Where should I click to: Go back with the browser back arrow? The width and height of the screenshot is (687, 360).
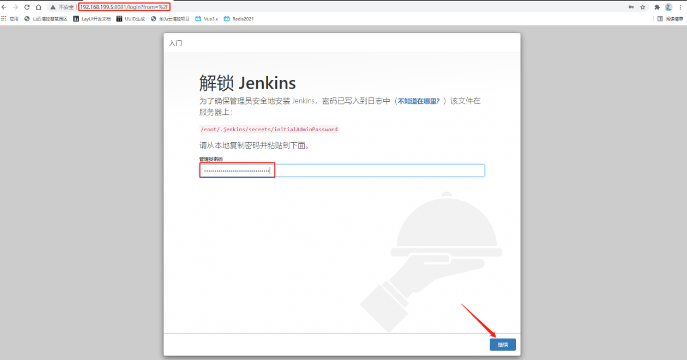tap(4, 7)
